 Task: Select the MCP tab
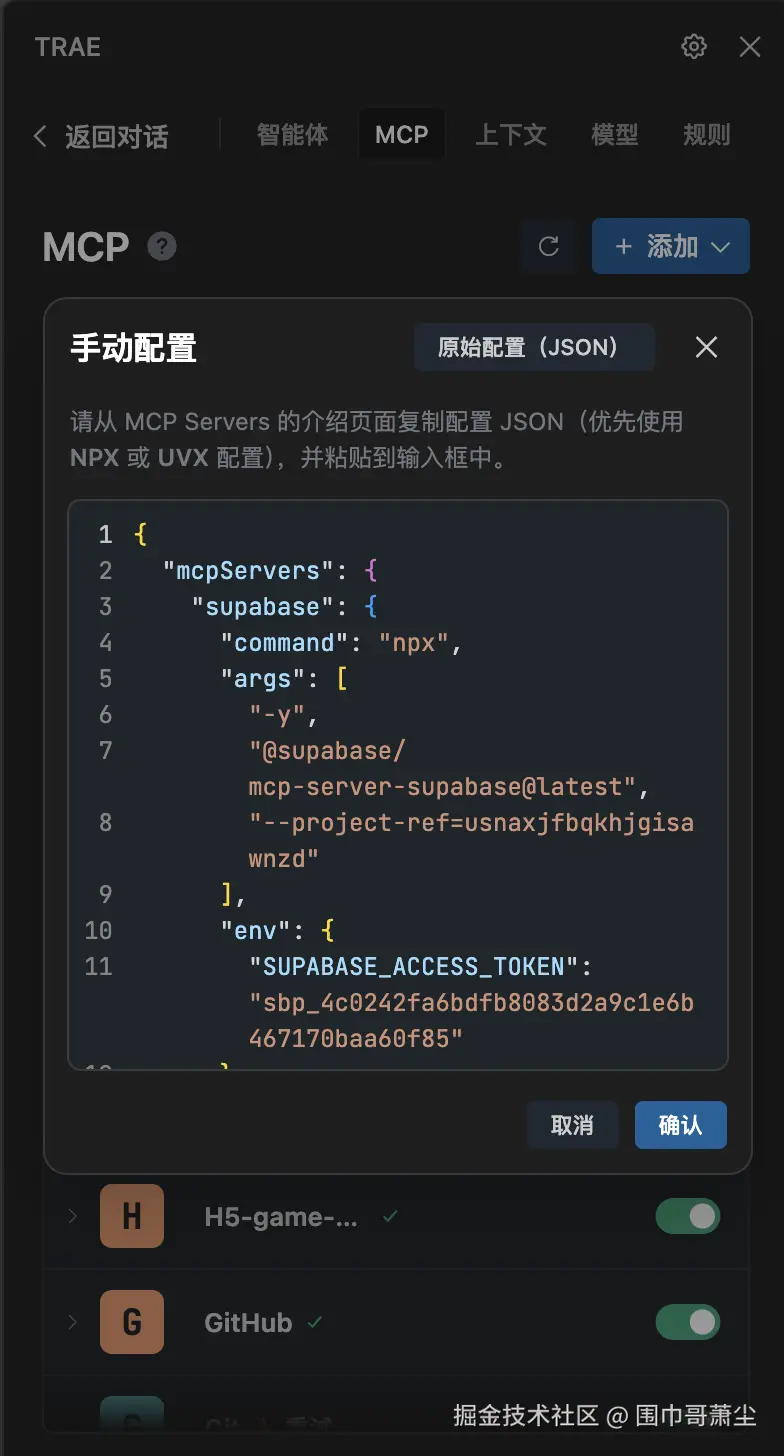pyautogui.click(x=401, y=135)
